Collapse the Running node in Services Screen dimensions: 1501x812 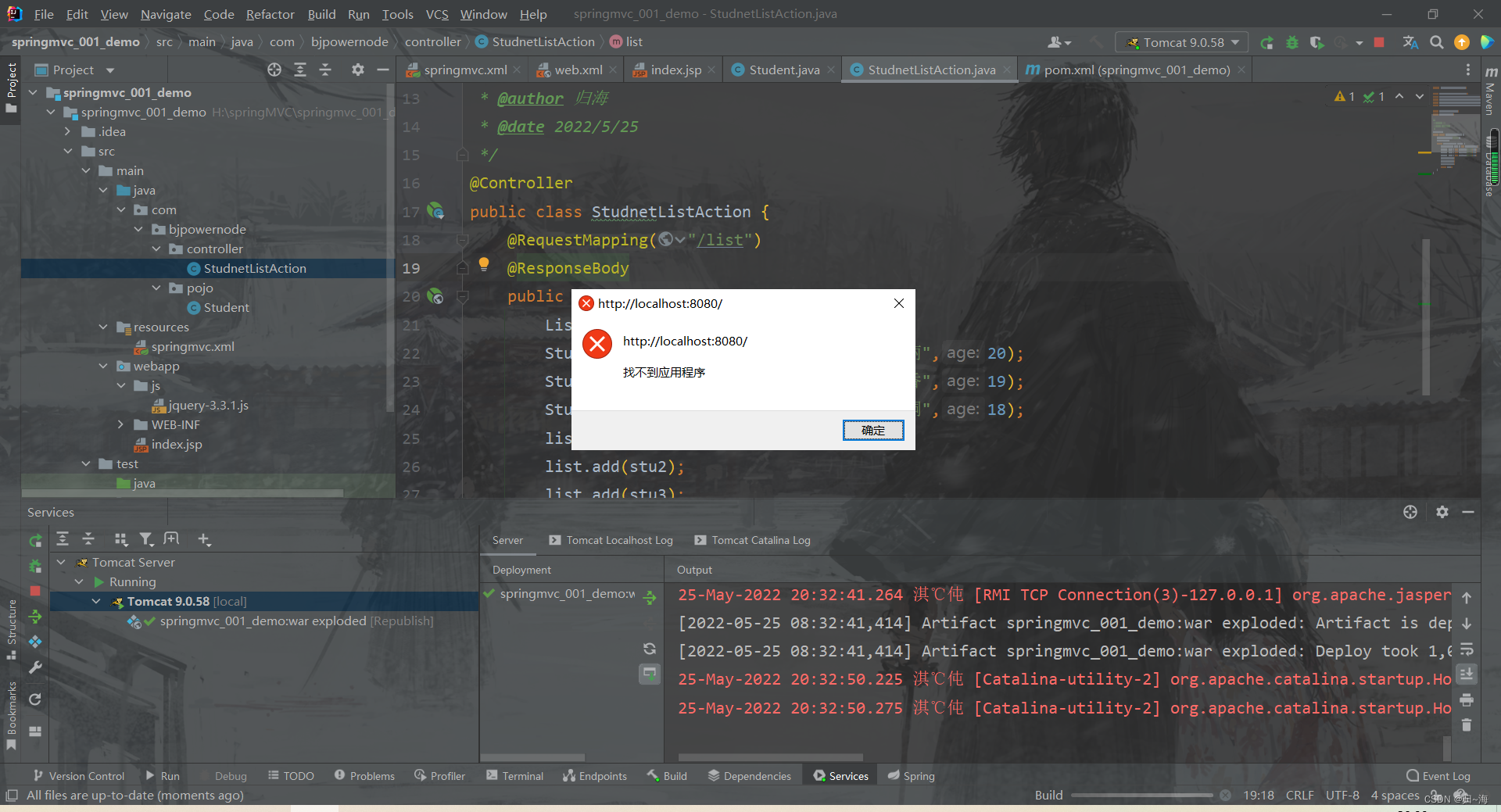tap(79, 581)
